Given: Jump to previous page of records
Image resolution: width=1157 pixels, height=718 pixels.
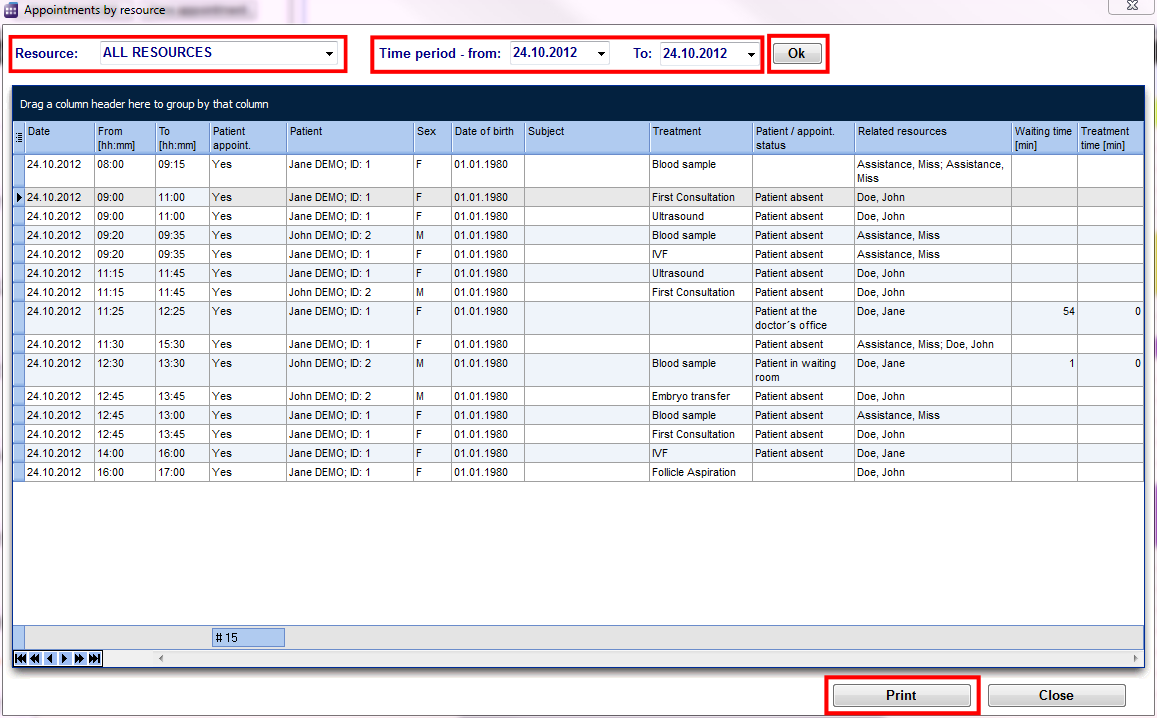Looking at the screenshot, I should 35,658.
